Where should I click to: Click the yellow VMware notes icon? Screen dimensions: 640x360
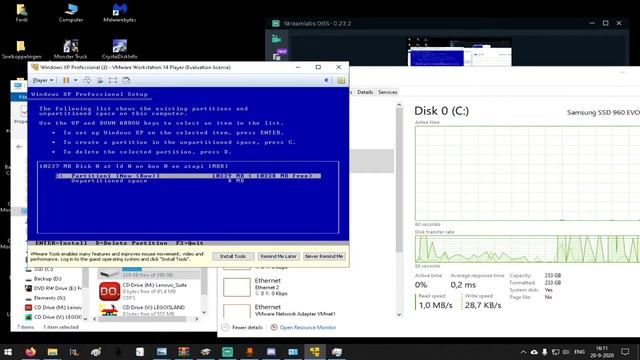pyautogui.click(x=341, y=80)
